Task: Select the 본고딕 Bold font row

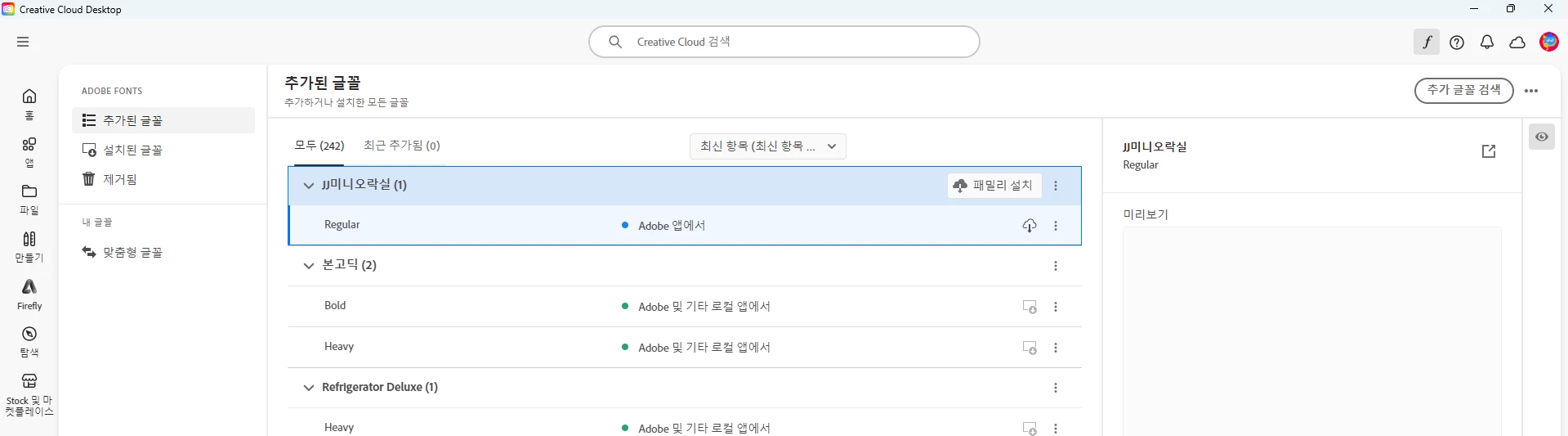Action: pyautogui.click(x=685, y=307)
